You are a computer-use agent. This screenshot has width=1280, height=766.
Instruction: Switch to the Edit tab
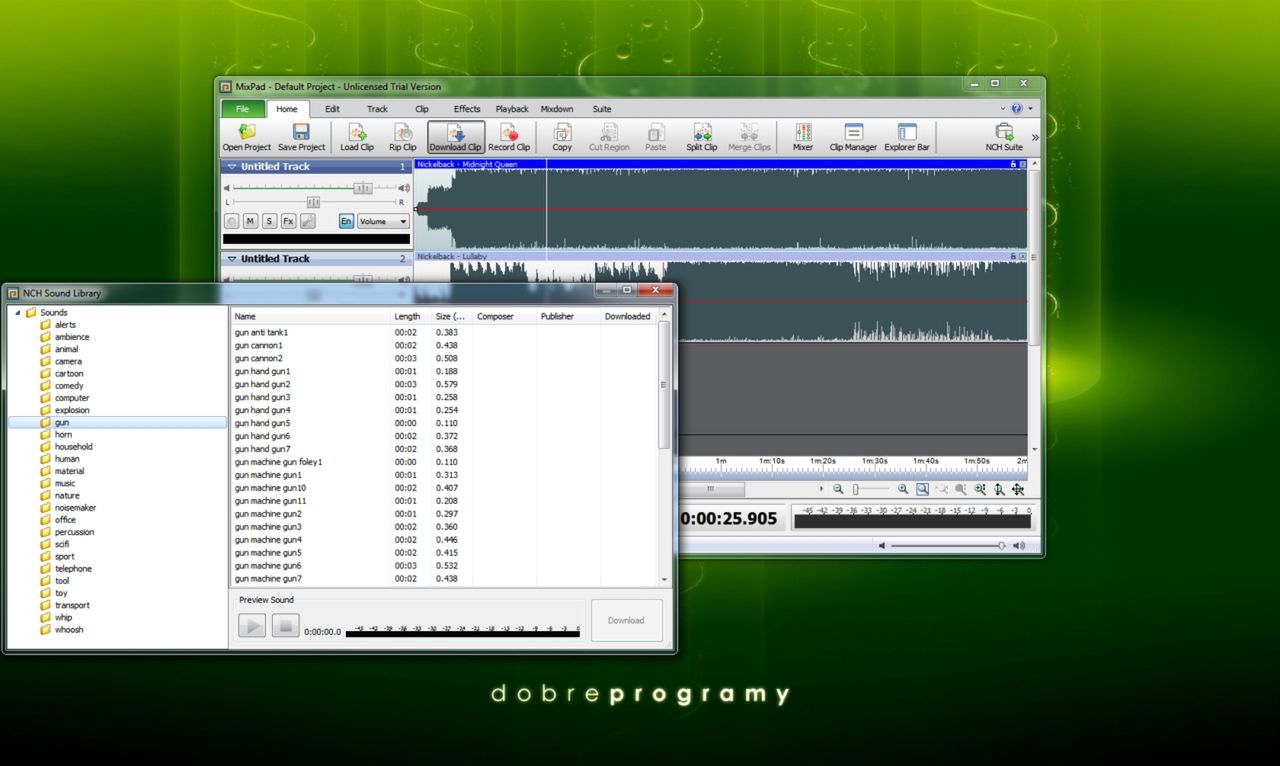coord(332,109)
